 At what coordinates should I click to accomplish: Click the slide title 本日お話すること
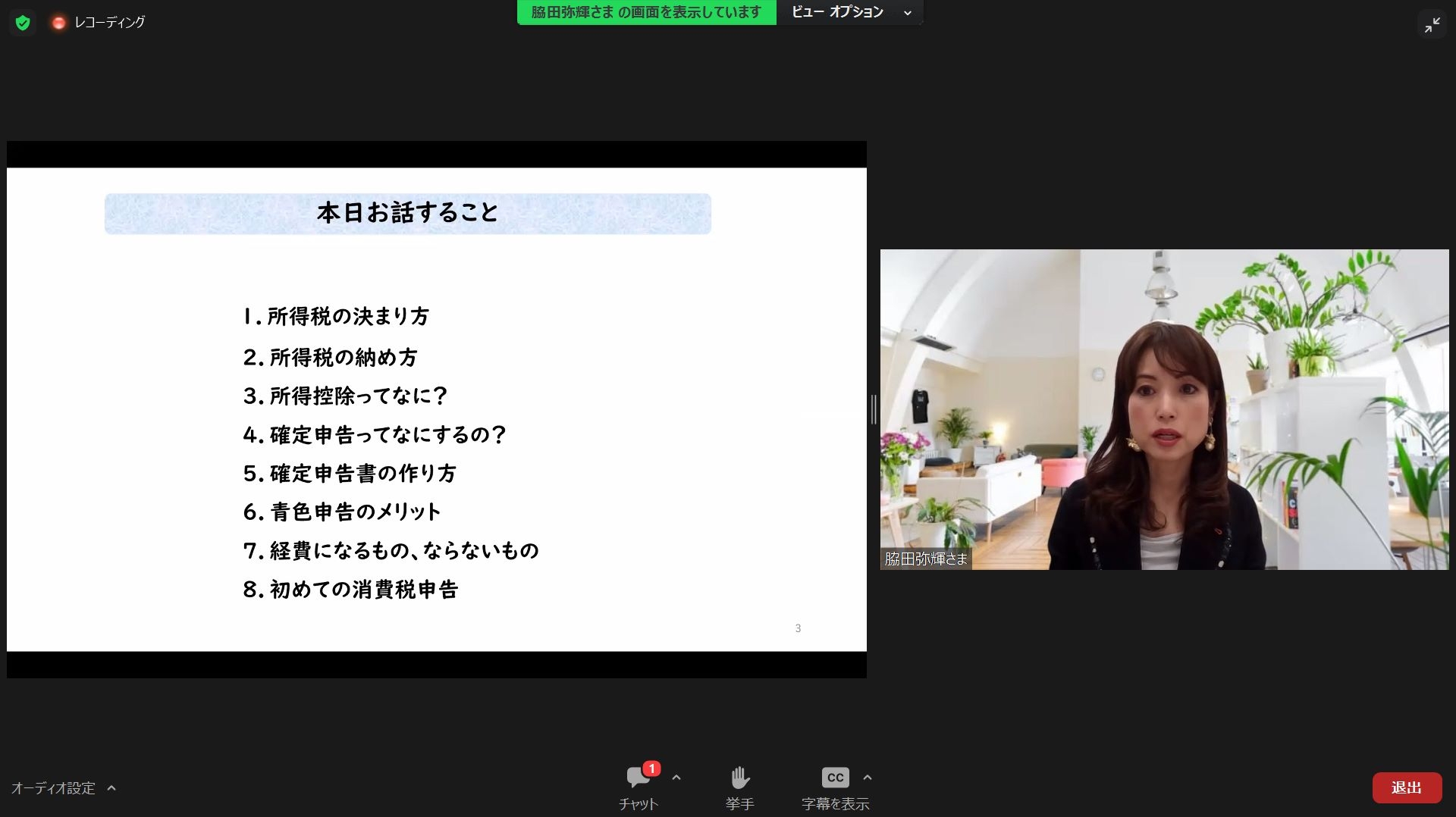408,213
